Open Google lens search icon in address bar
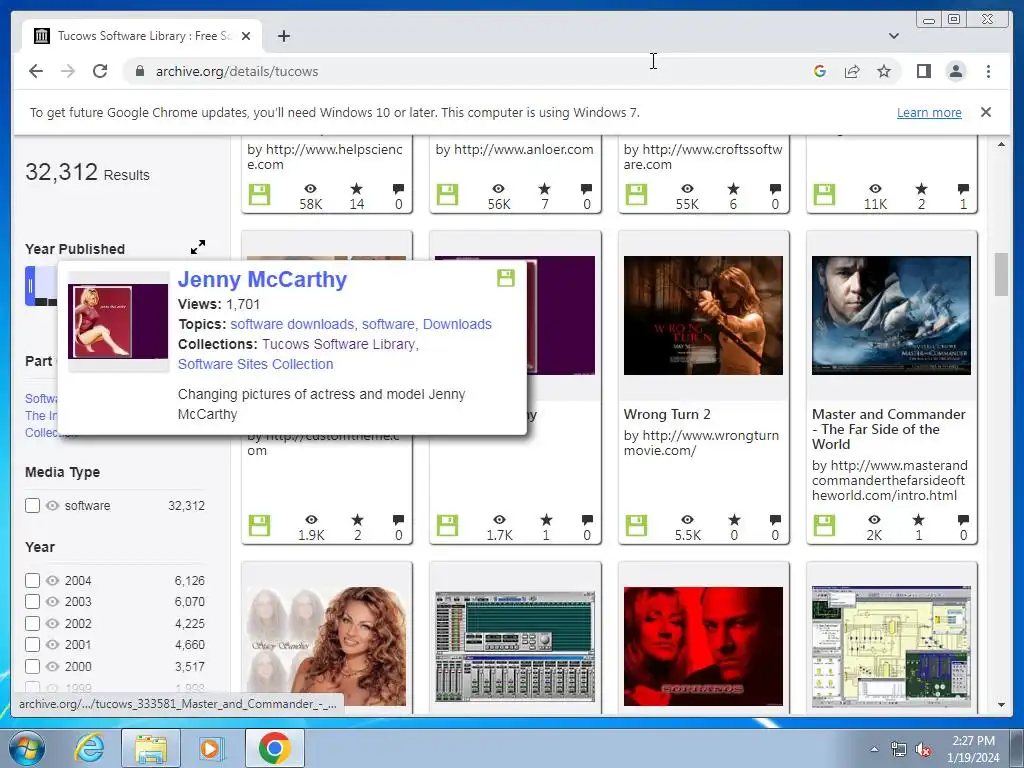1024x768 pixels. (x=820, y=71)
